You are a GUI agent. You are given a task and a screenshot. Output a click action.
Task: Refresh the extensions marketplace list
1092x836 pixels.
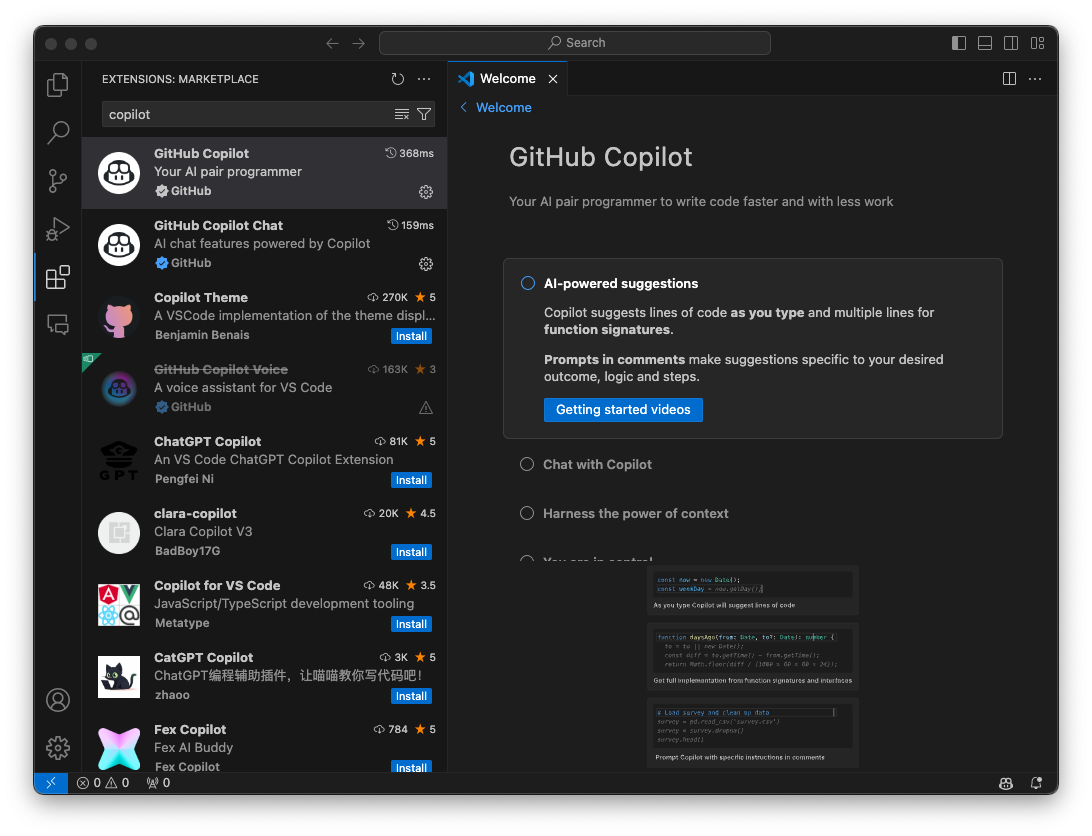[x=398, y=79]
